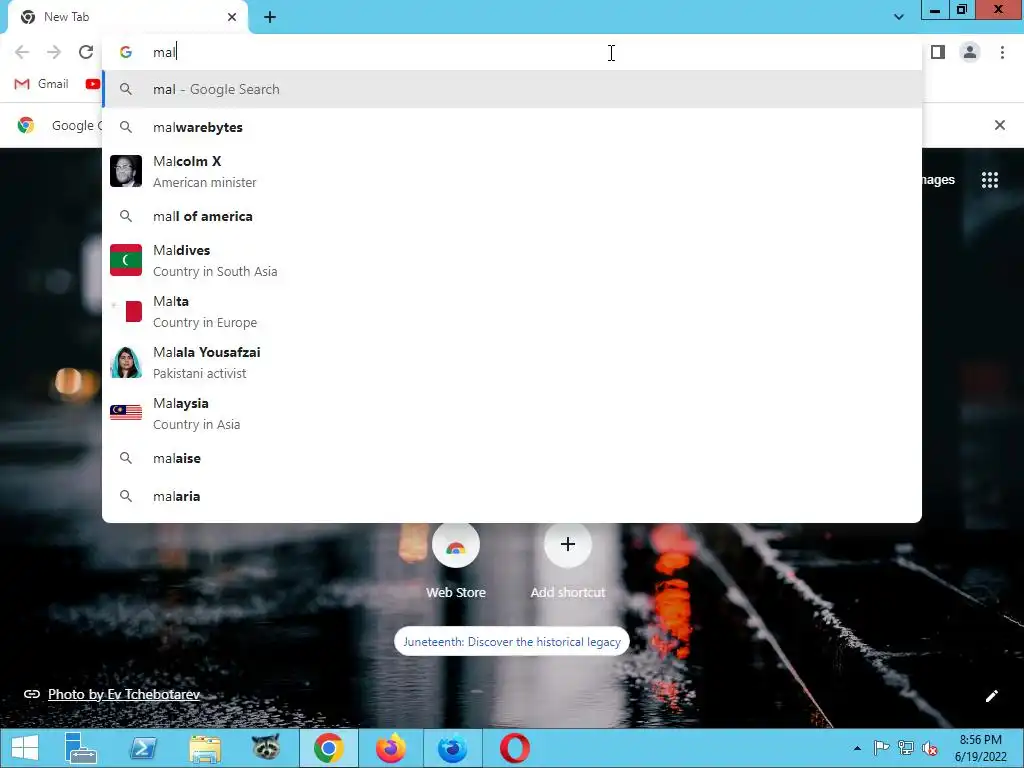Viewport: 1024px width, 768px height.
Task: Reload the current page
Action: [x=86, y=52]
